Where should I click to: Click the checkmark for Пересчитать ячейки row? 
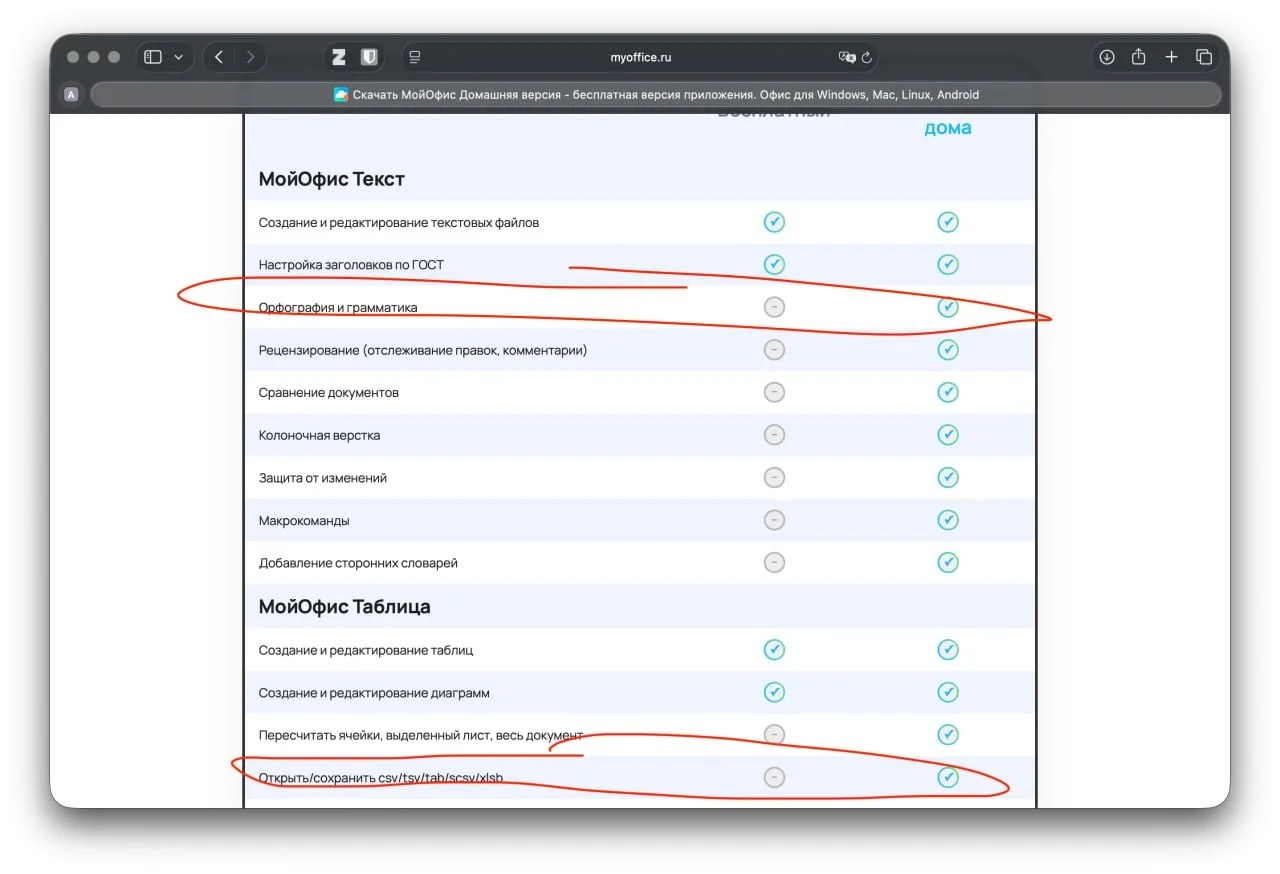pyautogui.click(x=948, y=735)
